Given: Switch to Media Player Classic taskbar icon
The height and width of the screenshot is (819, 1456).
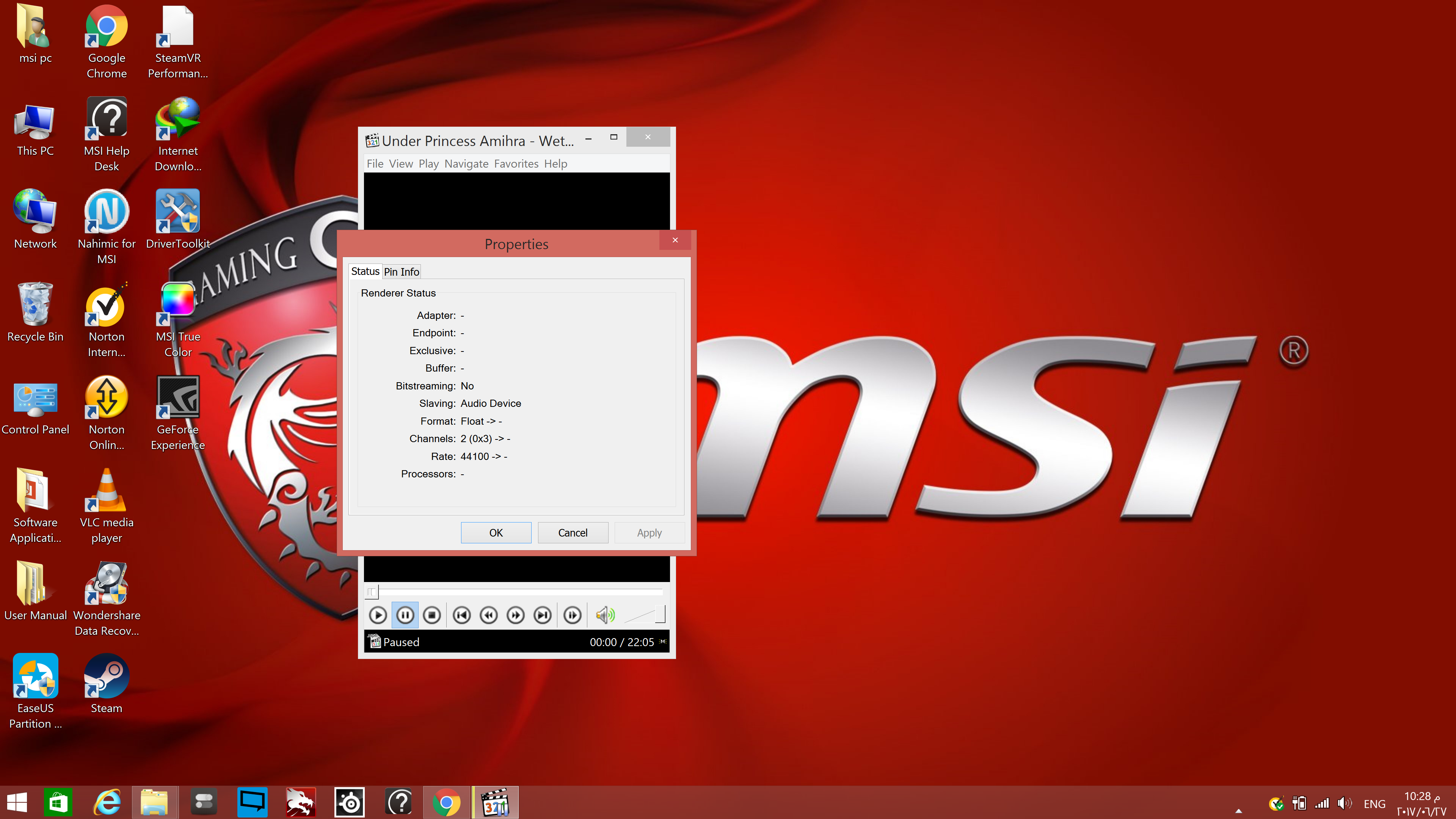Looking at the screenshot, I should point(495,803).
